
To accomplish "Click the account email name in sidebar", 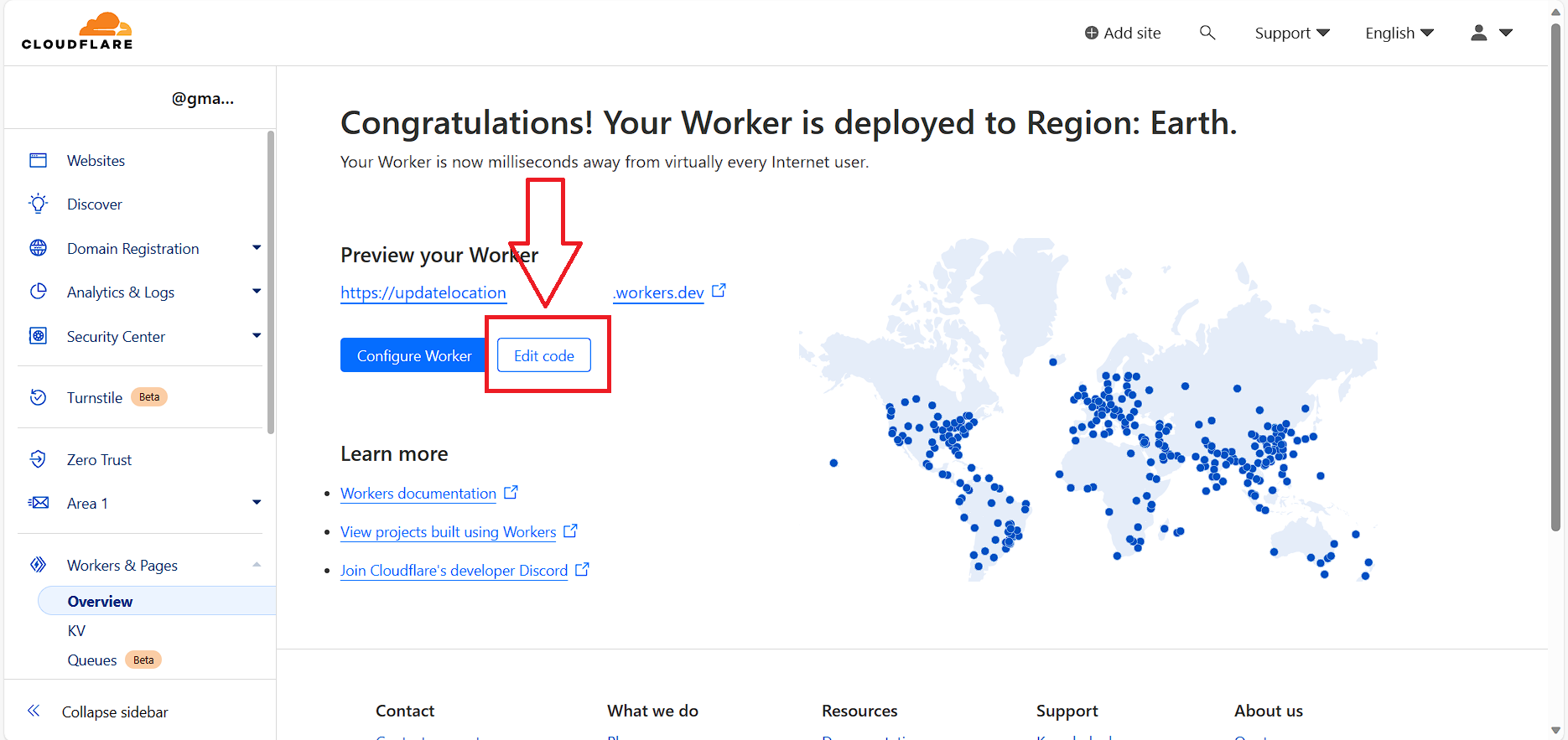I will 203,98.
